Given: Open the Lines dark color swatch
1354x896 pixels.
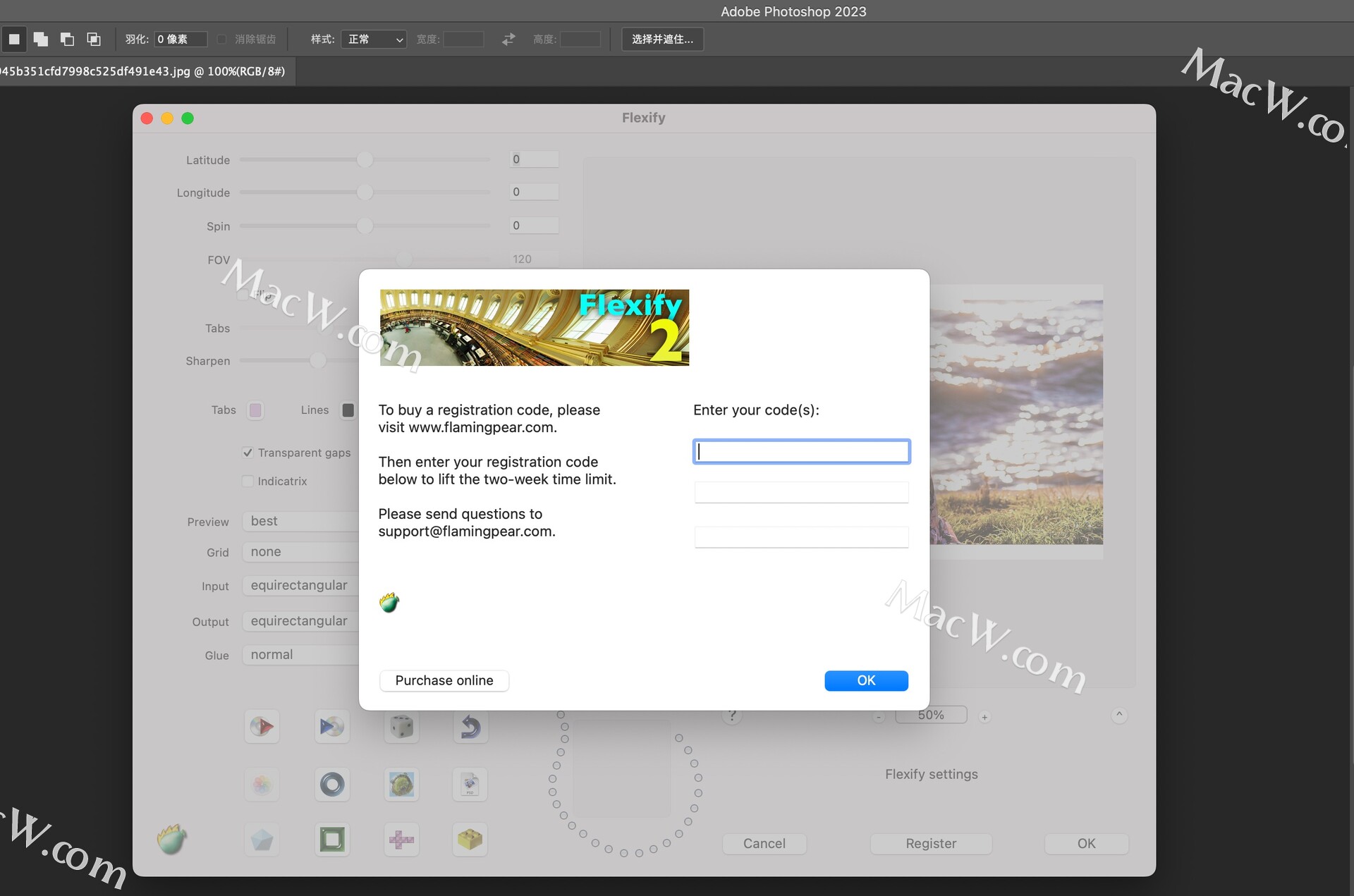Looking at the screenshot, I should click(348, 410).
